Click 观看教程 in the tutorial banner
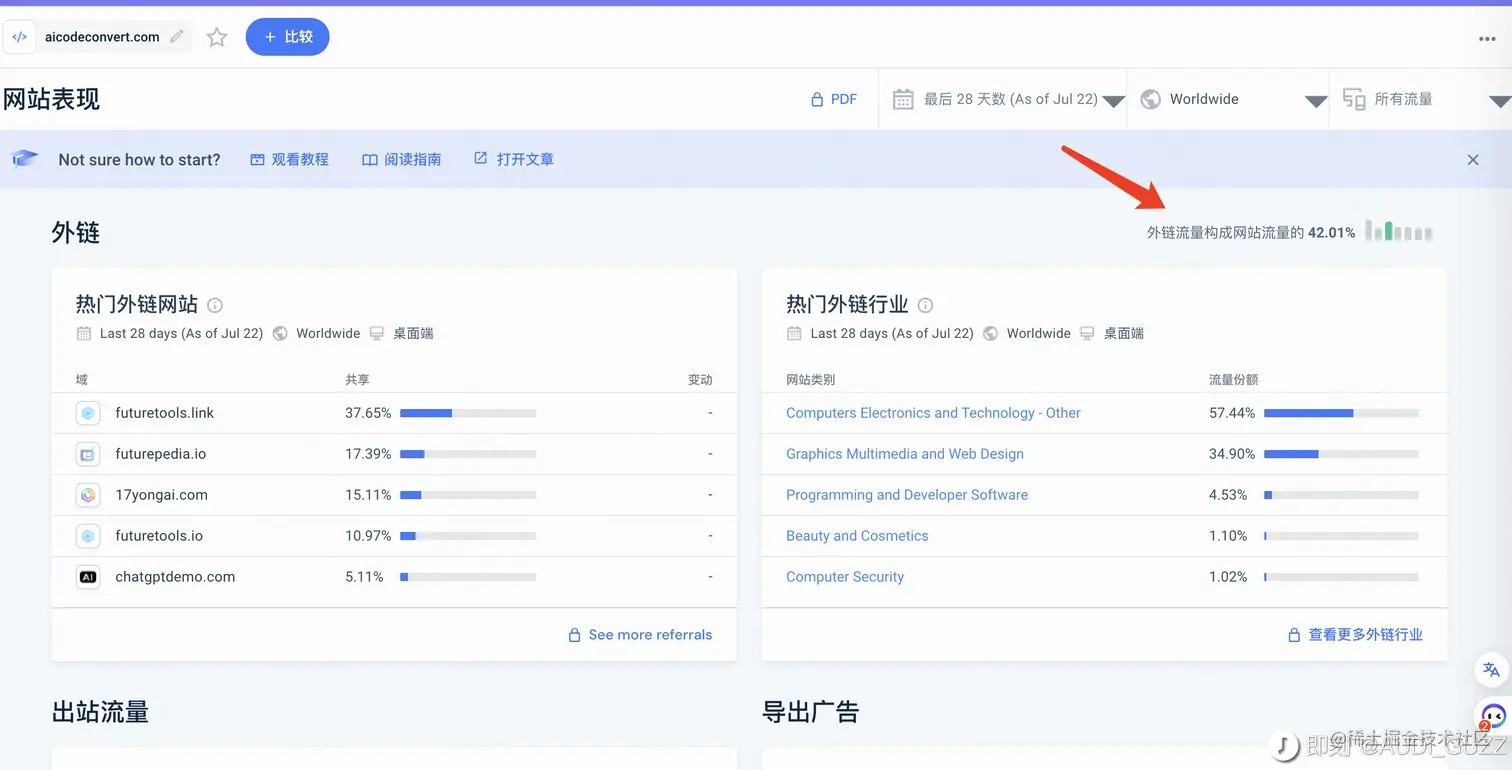Viewport: 1512px width, 770px height. 289,159
